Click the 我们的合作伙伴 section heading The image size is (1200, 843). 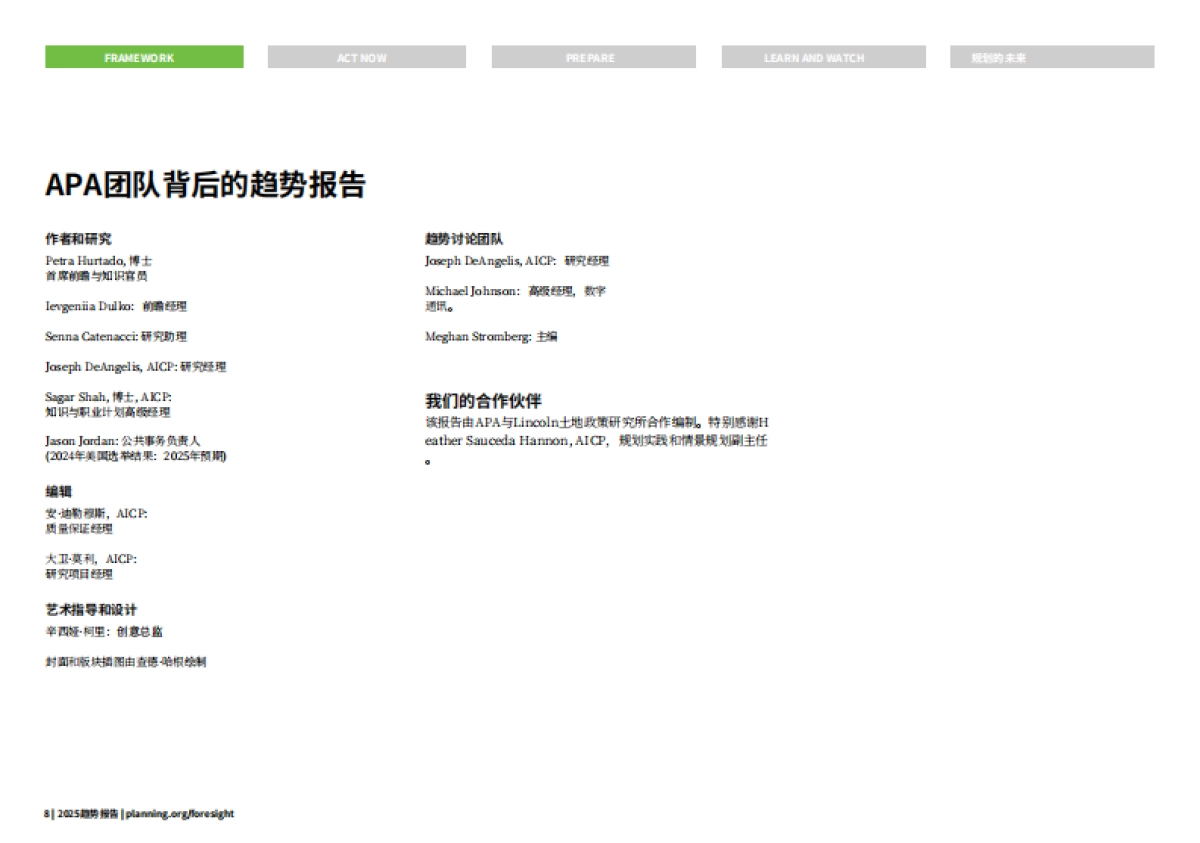tap(483, 401)
